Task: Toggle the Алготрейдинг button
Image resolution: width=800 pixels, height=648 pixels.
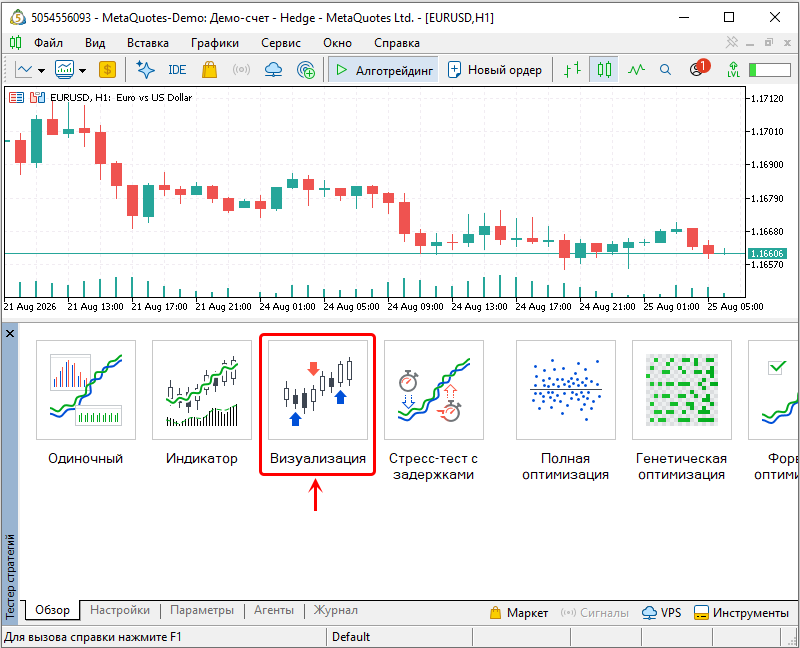Action: coord(383,70)
